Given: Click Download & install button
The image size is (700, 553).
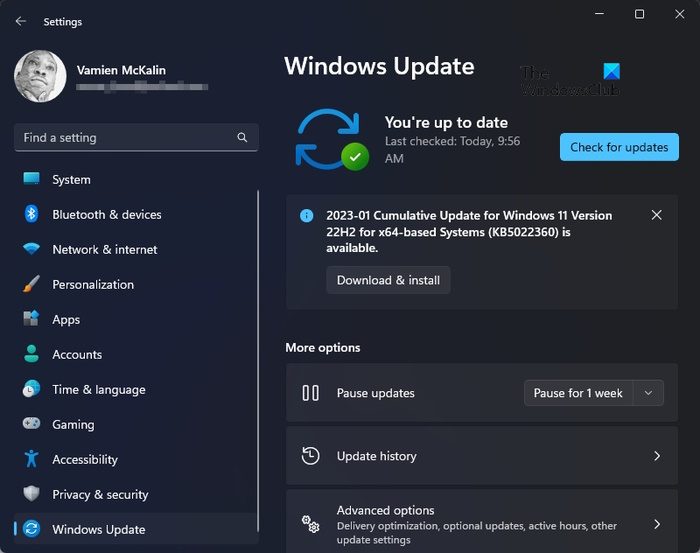Looking at the screenshot, I should tap(388, 280).
